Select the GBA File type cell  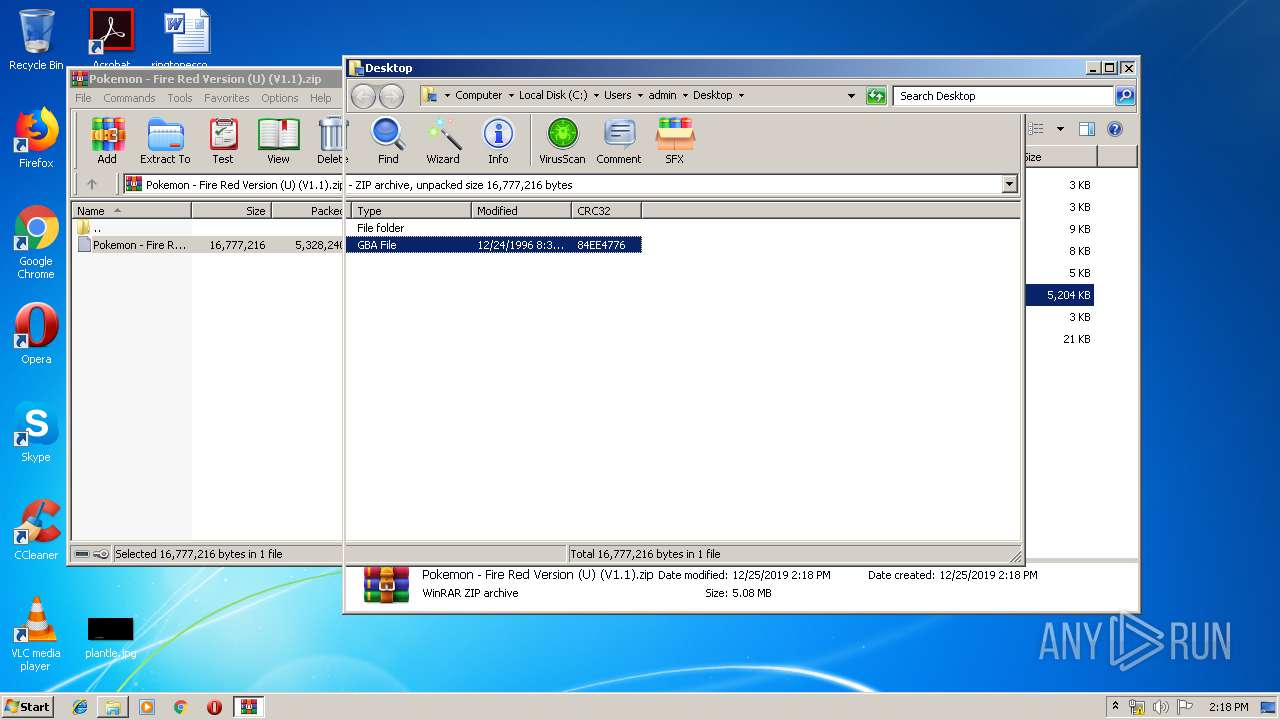pyautogui.click(x=377, y=245)
